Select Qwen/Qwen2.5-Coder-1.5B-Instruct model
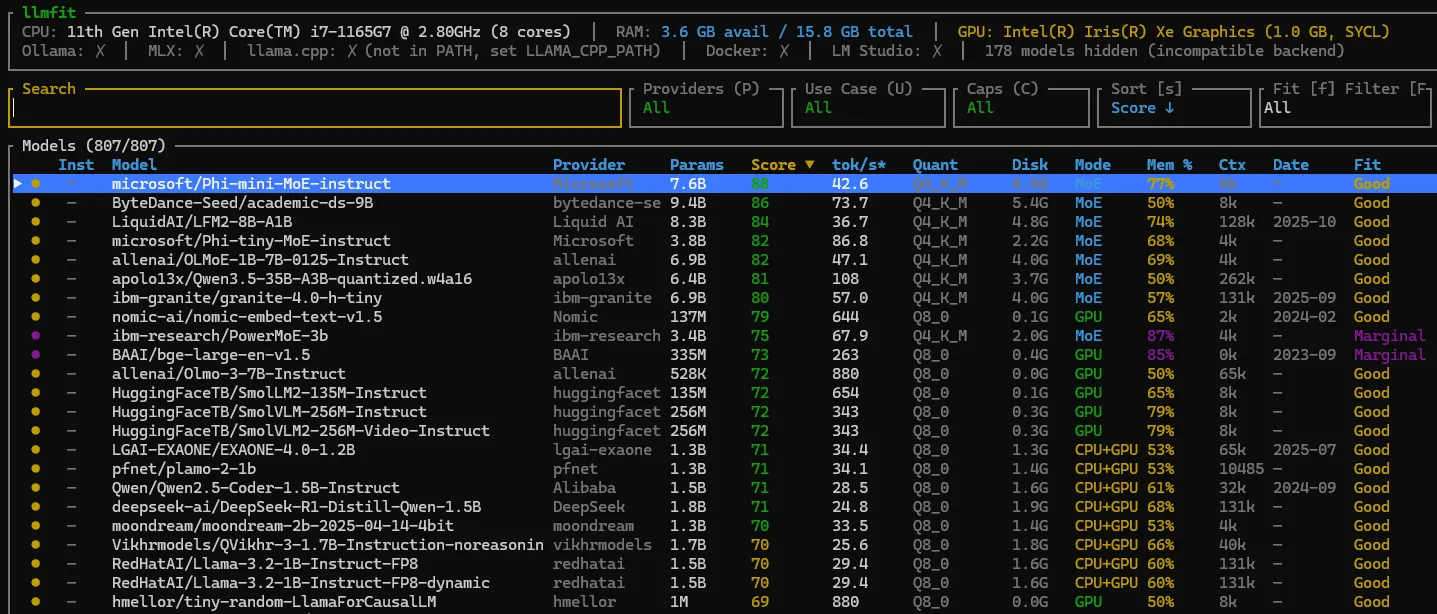Viewport: 1437px width, 614px height. pos(256,488)
